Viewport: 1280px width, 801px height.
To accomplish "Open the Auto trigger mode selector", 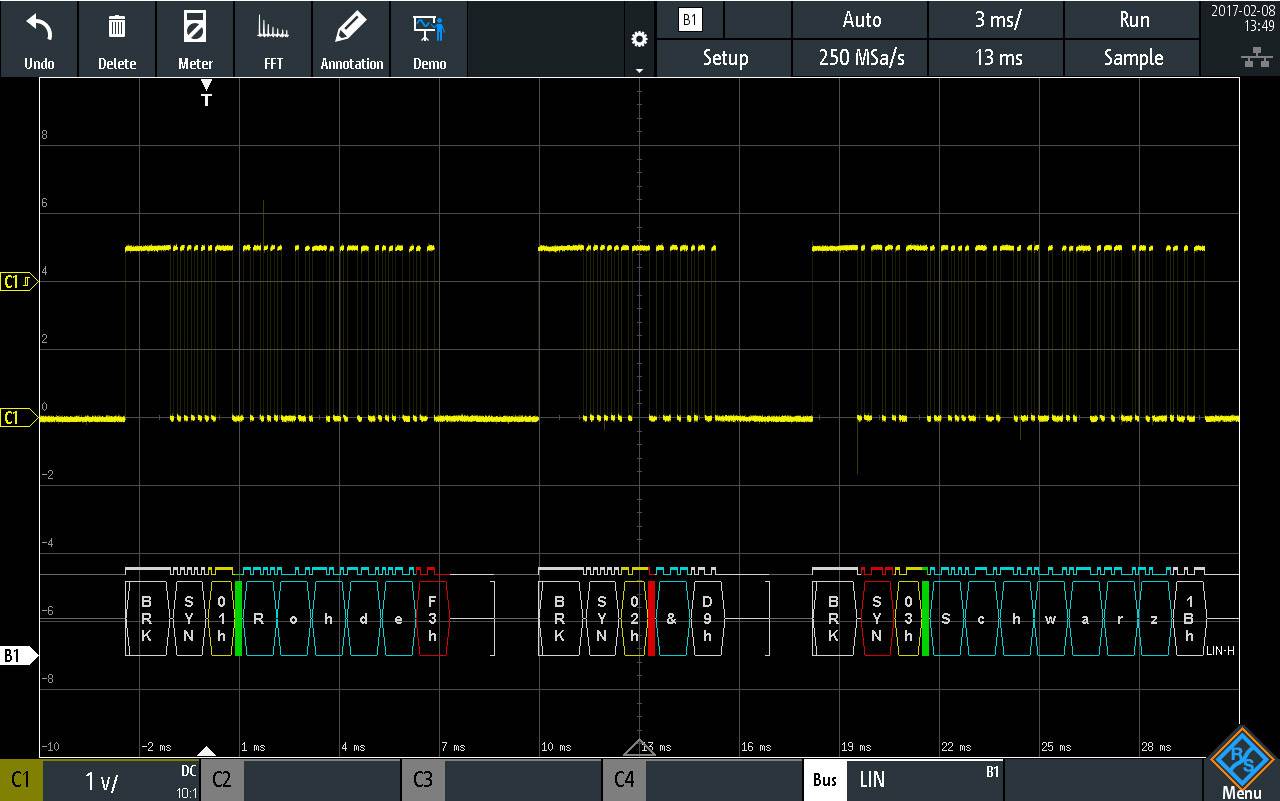I will click(860, 19).
